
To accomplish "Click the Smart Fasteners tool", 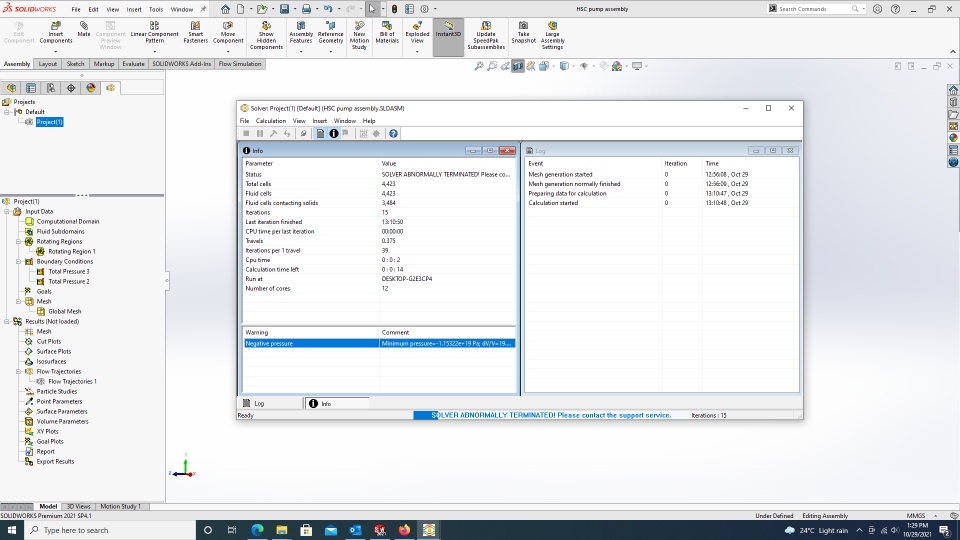I will 195,32.
